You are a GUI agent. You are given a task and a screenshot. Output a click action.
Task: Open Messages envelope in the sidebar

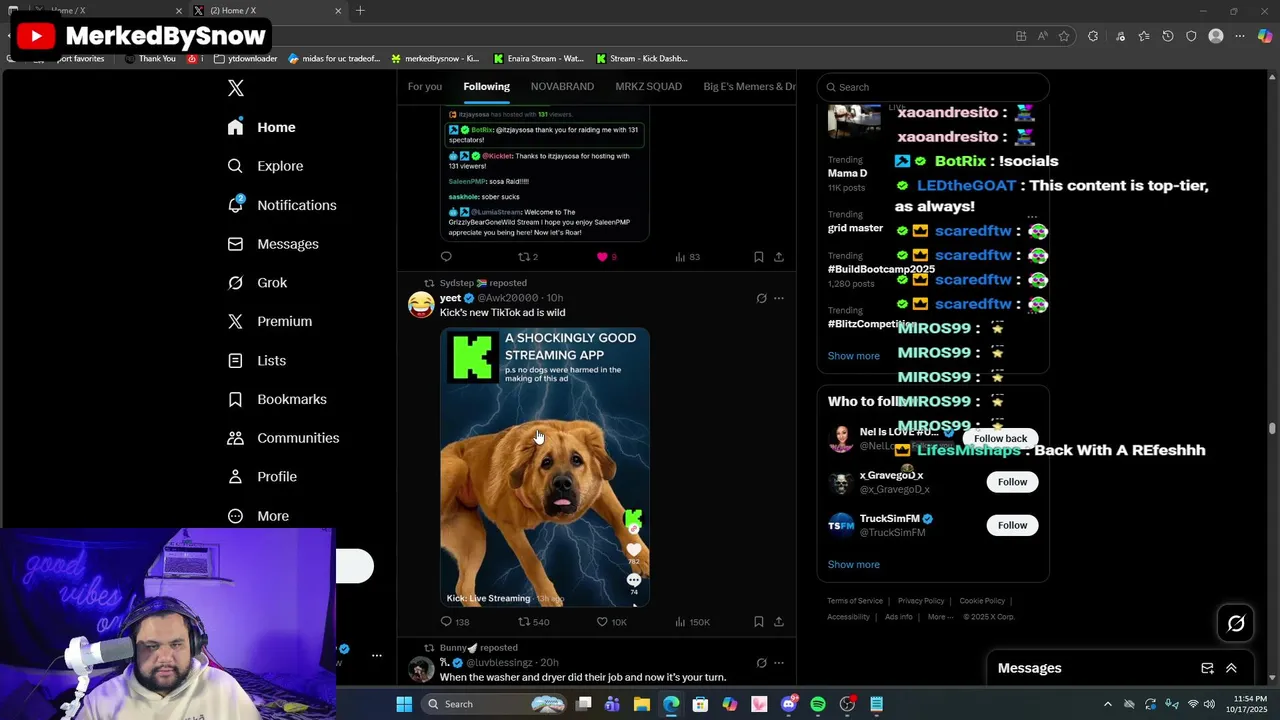tap(273, 244)
